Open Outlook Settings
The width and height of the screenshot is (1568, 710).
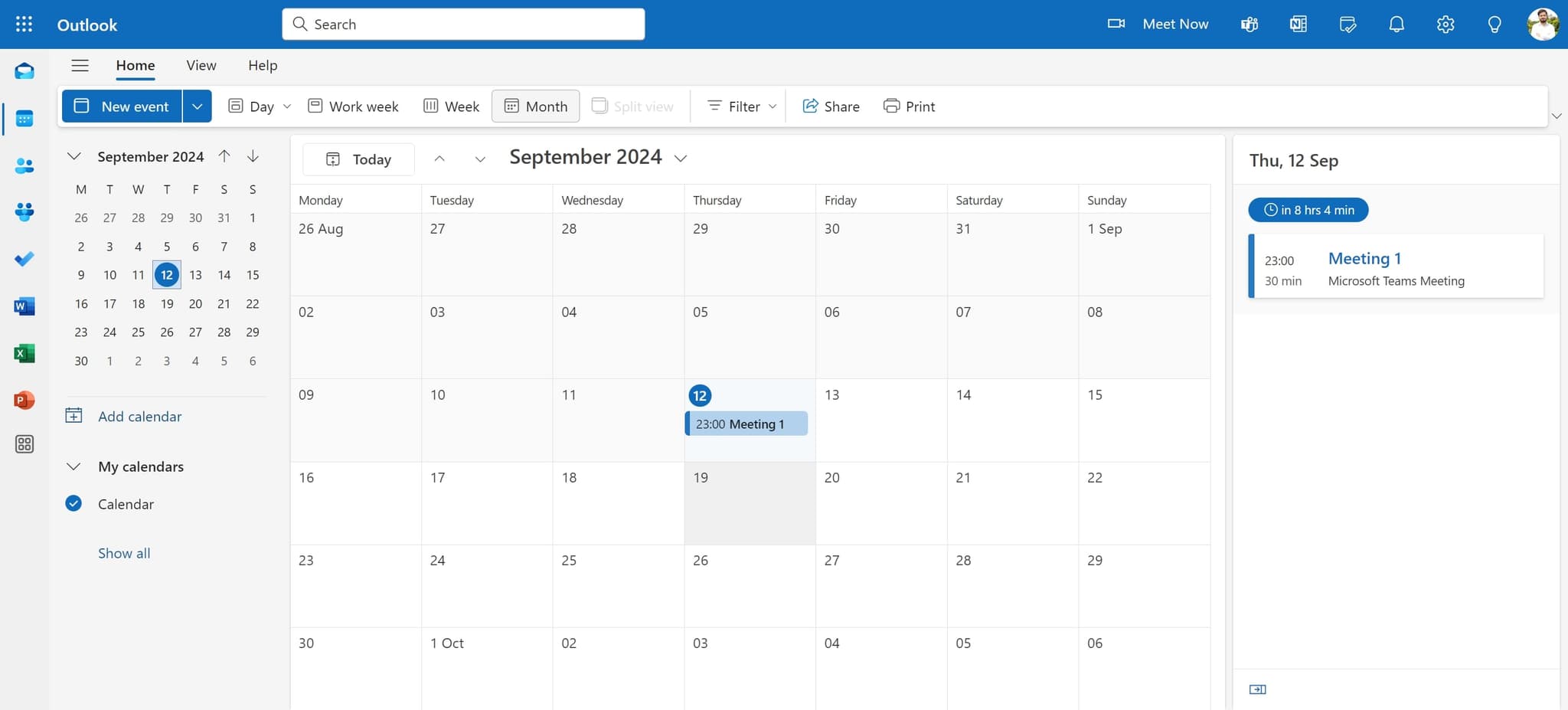[1445, 24]
